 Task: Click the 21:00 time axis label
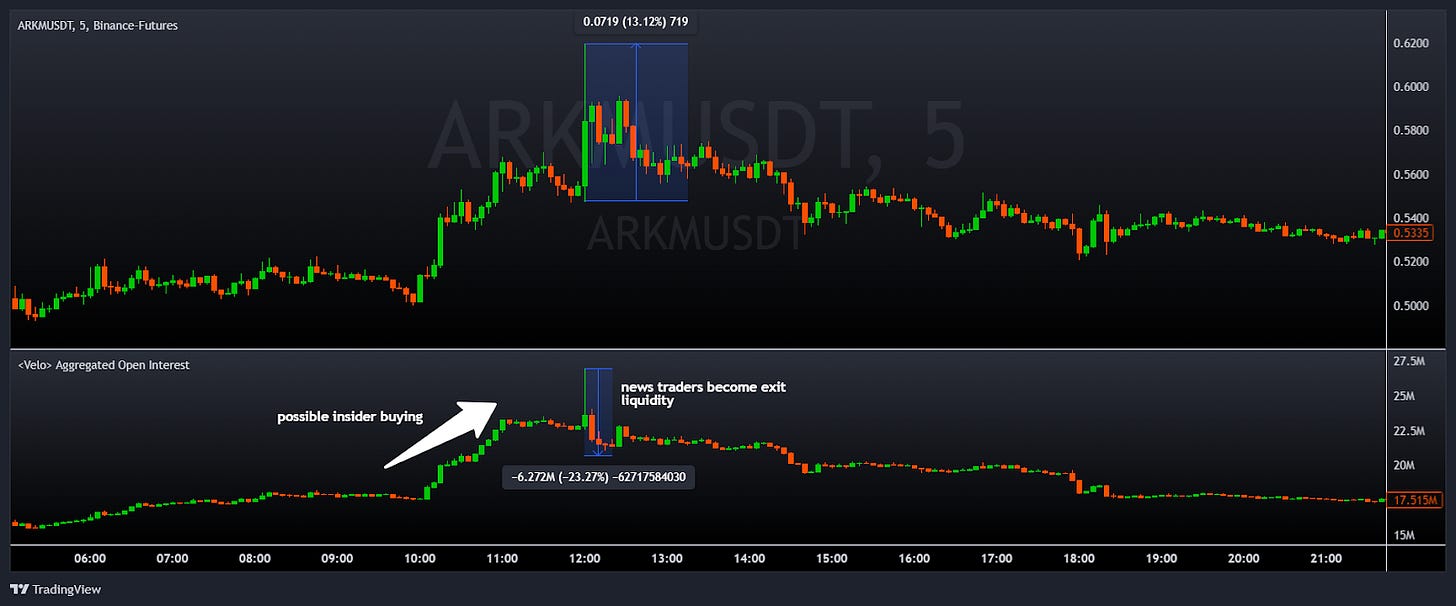click(1326, 559)
